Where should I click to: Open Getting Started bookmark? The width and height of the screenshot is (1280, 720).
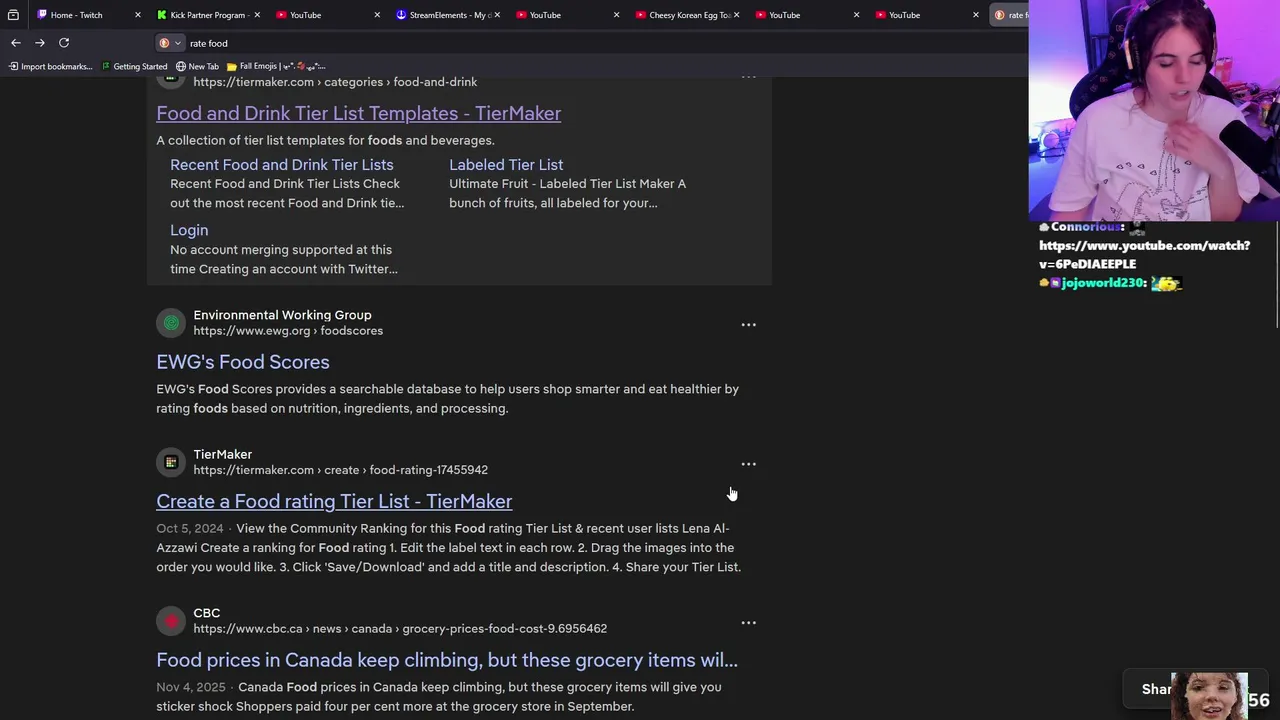click(x=134, y=67)
